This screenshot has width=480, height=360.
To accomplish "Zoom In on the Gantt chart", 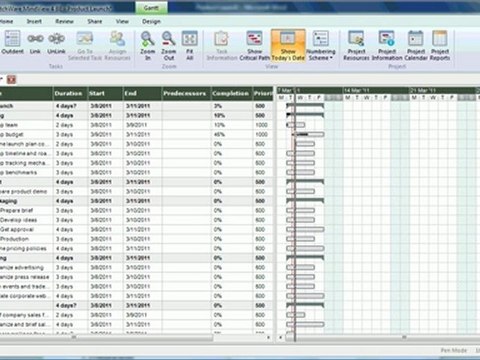I will pos(147,46).
